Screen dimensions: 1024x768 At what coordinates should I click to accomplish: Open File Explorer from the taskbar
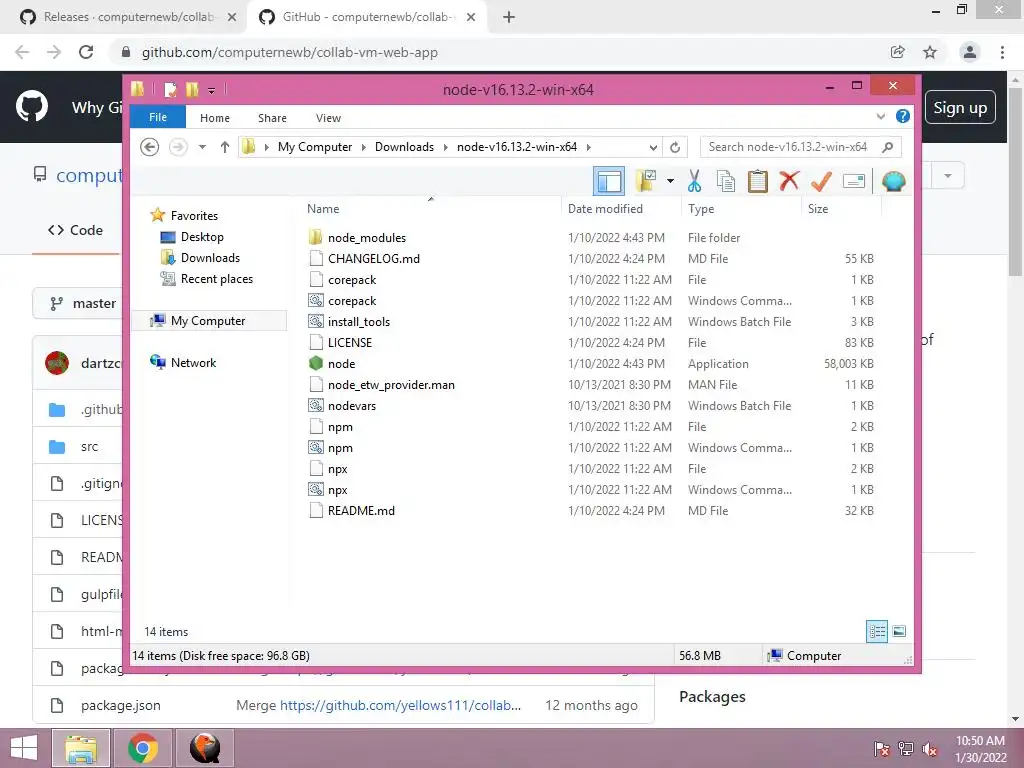(x=81, y=748)
